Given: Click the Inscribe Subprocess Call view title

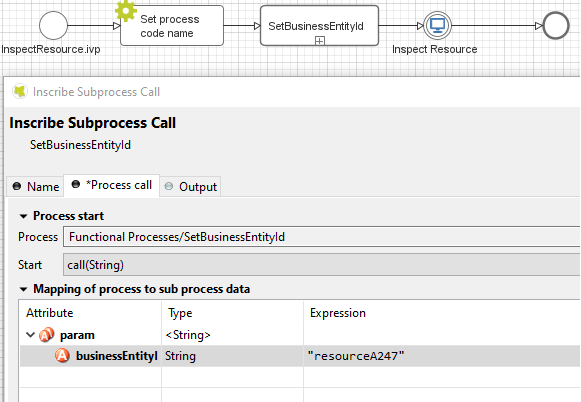Looking at the screenshot, I should (x=96, y=92).
